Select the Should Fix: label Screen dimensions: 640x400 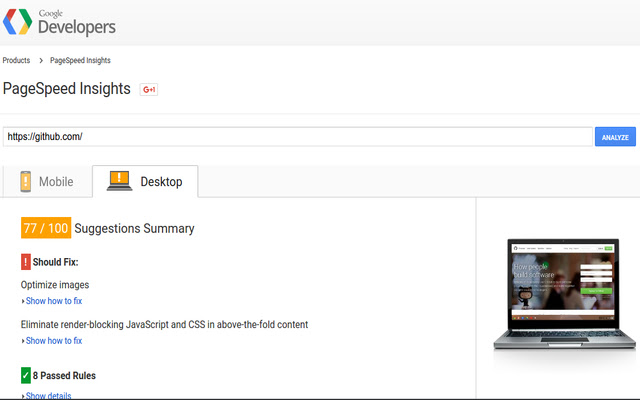pyautogui.click(x=56, y=262)
